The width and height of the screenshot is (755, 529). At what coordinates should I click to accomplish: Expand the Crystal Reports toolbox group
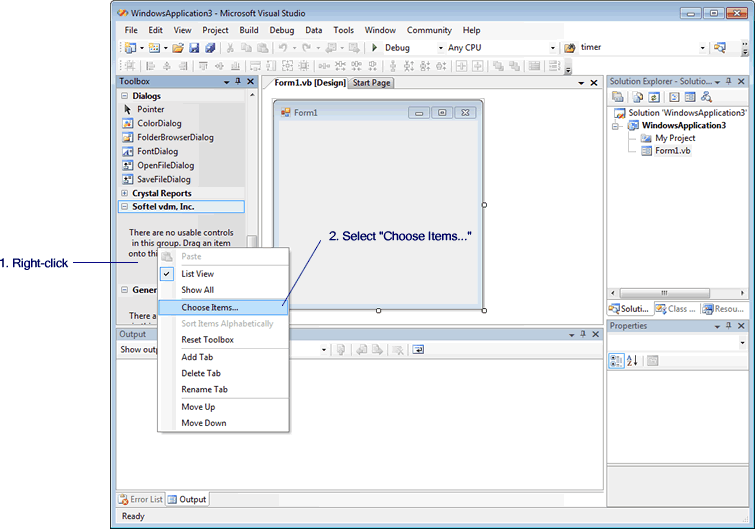124,193
